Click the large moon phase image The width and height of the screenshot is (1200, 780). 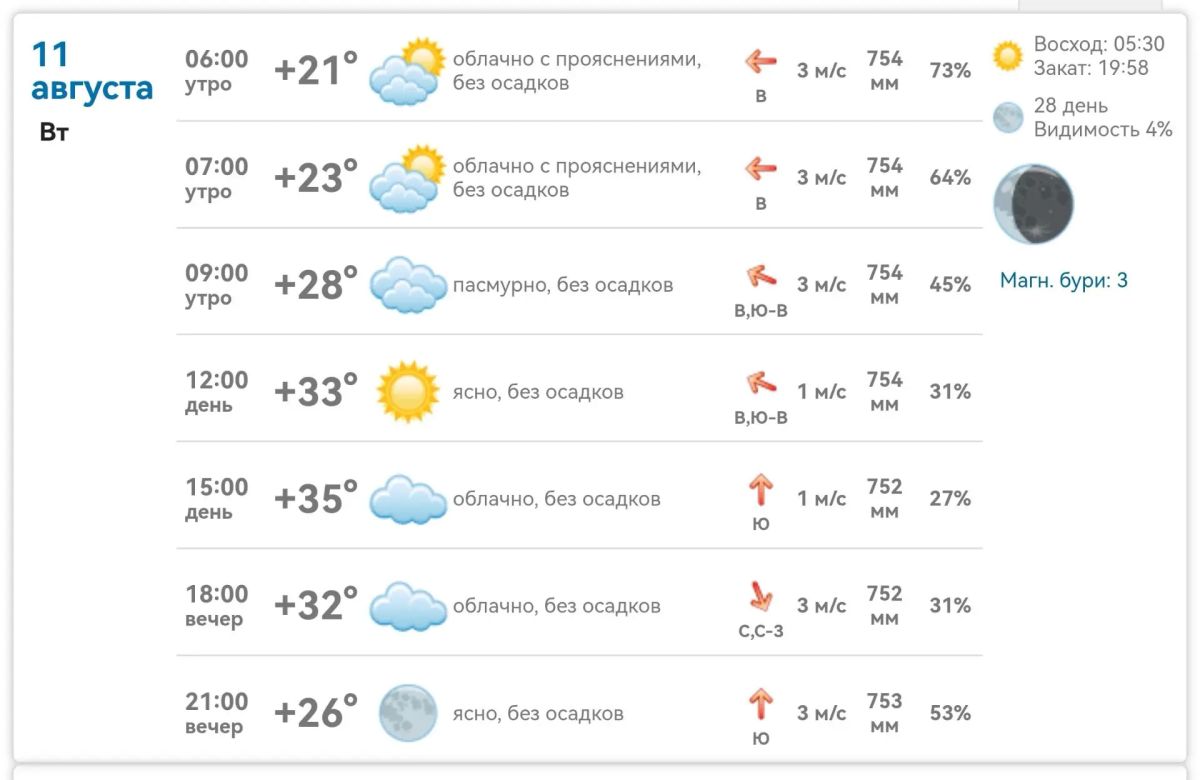point(1033,204)
